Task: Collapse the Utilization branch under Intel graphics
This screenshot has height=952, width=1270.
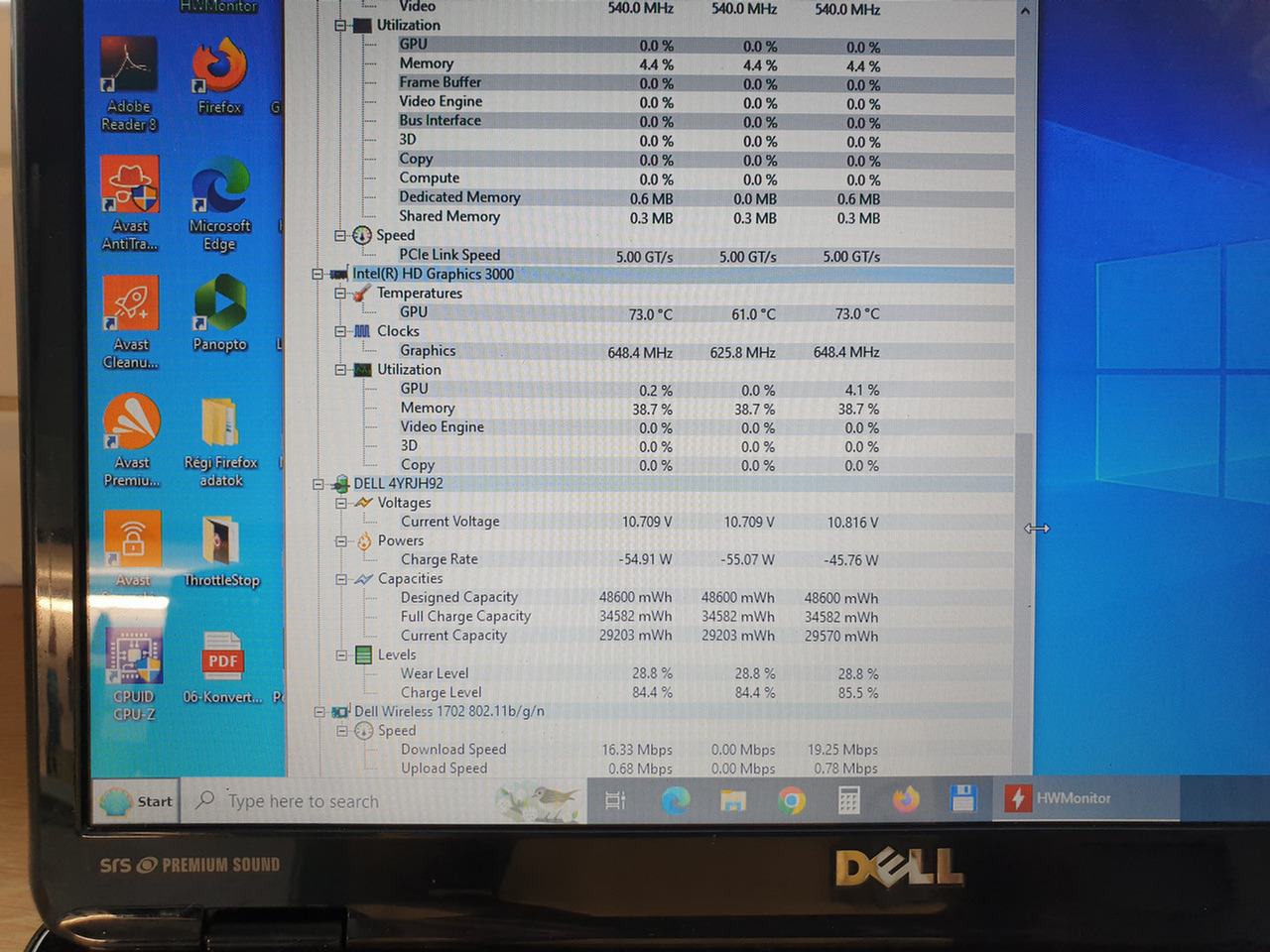Action: point(340,370)
